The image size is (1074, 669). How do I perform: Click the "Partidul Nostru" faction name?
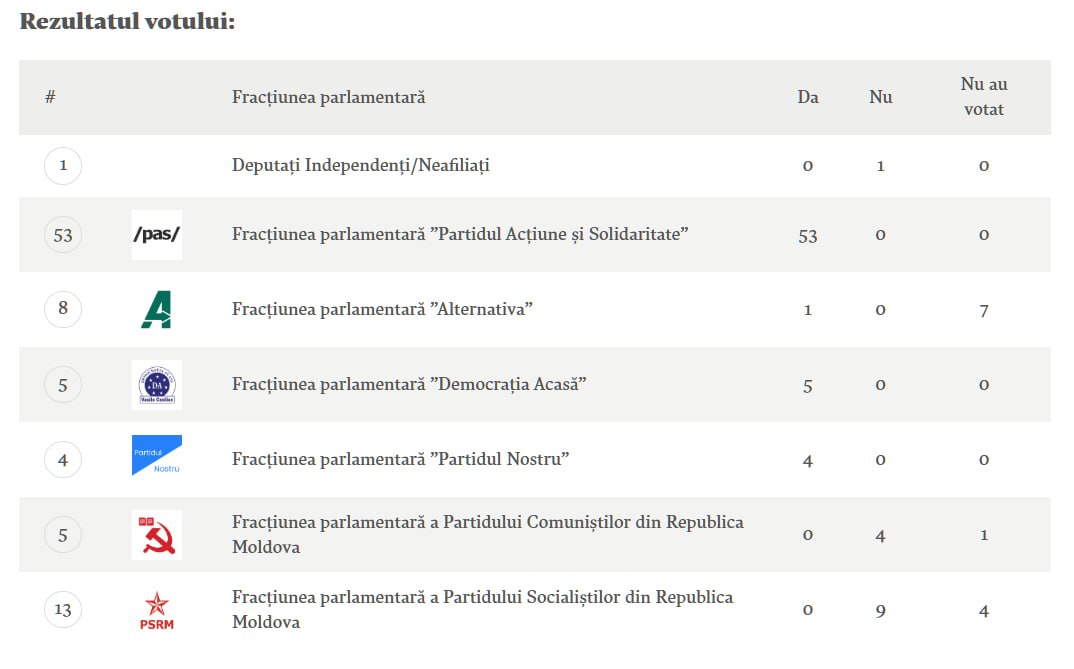click(400, 459)
